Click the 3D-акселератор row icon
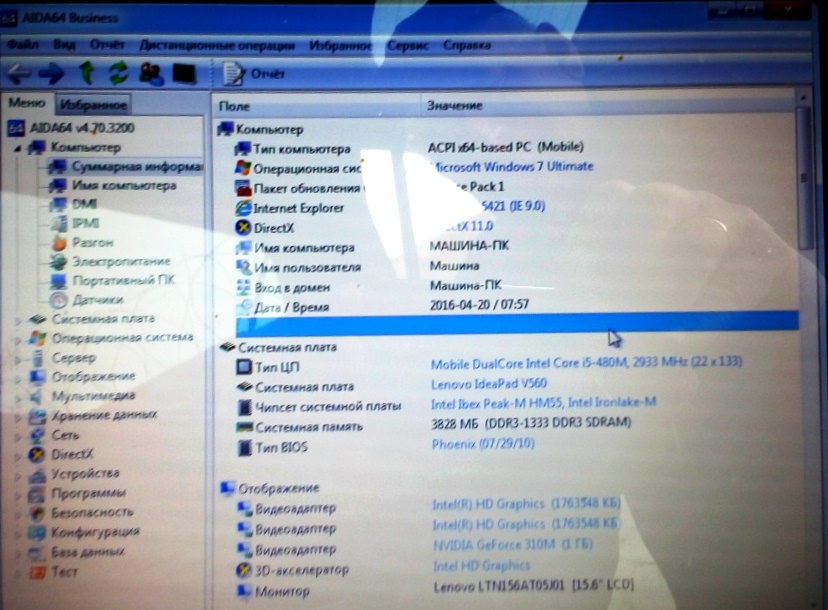This screenshot has height=610, width=828. pyautogui.click(x=244, y=570)
